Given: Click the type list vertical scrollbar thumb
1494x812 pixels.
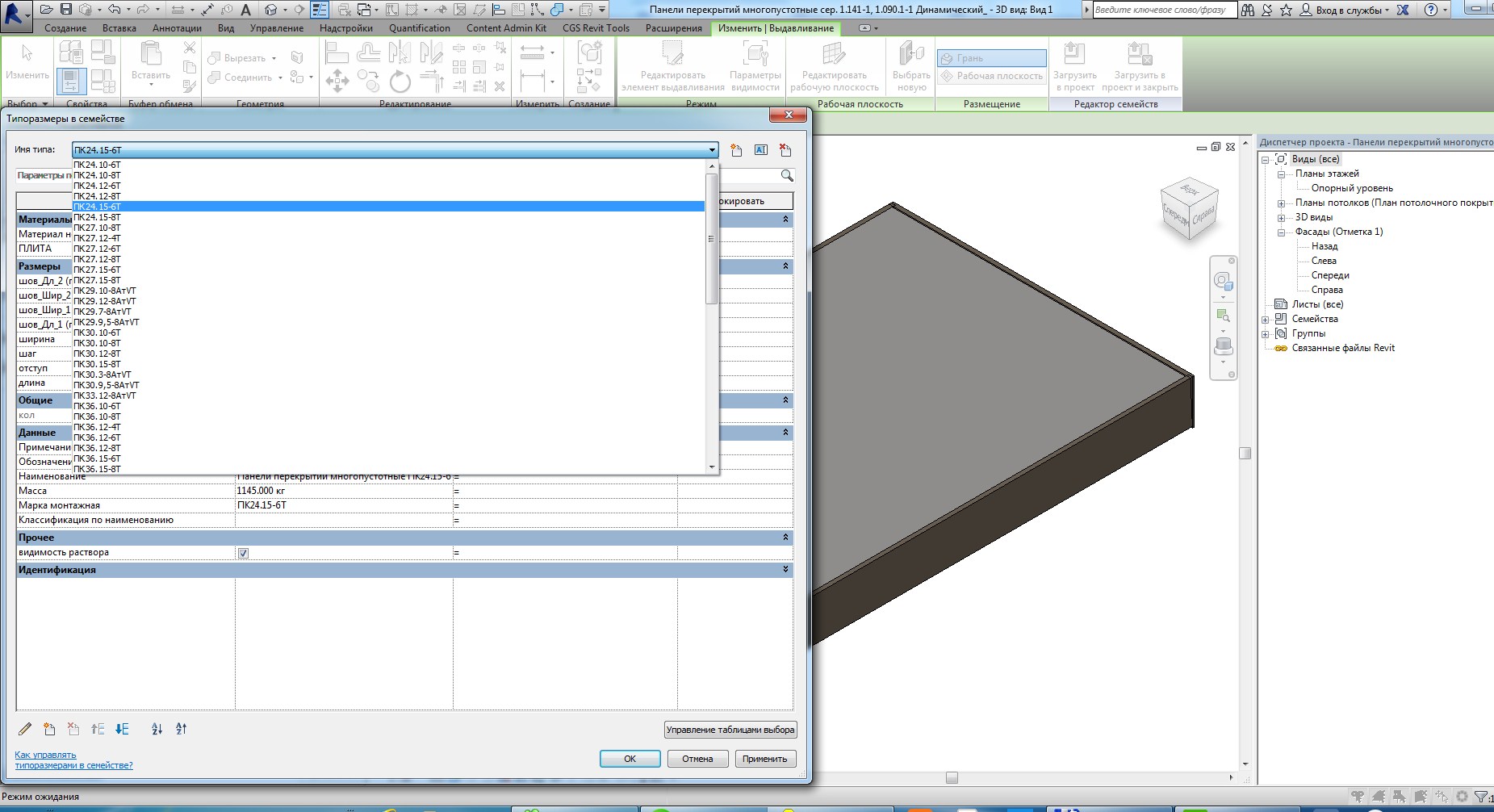Looking at the screenshot, I should point(711,238).
